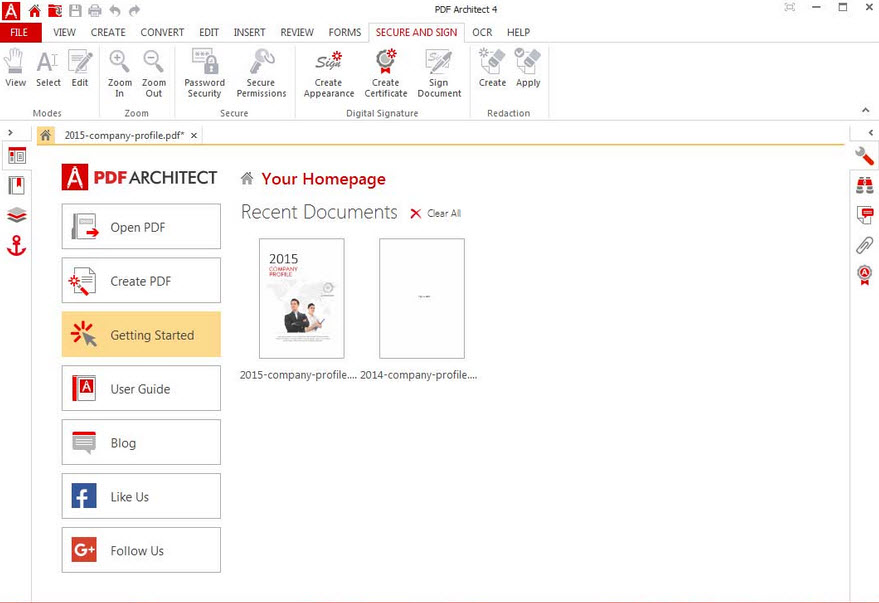
Task: Click the Attachments paperclip icon on the right
Action: pyautogui.click(x=864, y=245)
